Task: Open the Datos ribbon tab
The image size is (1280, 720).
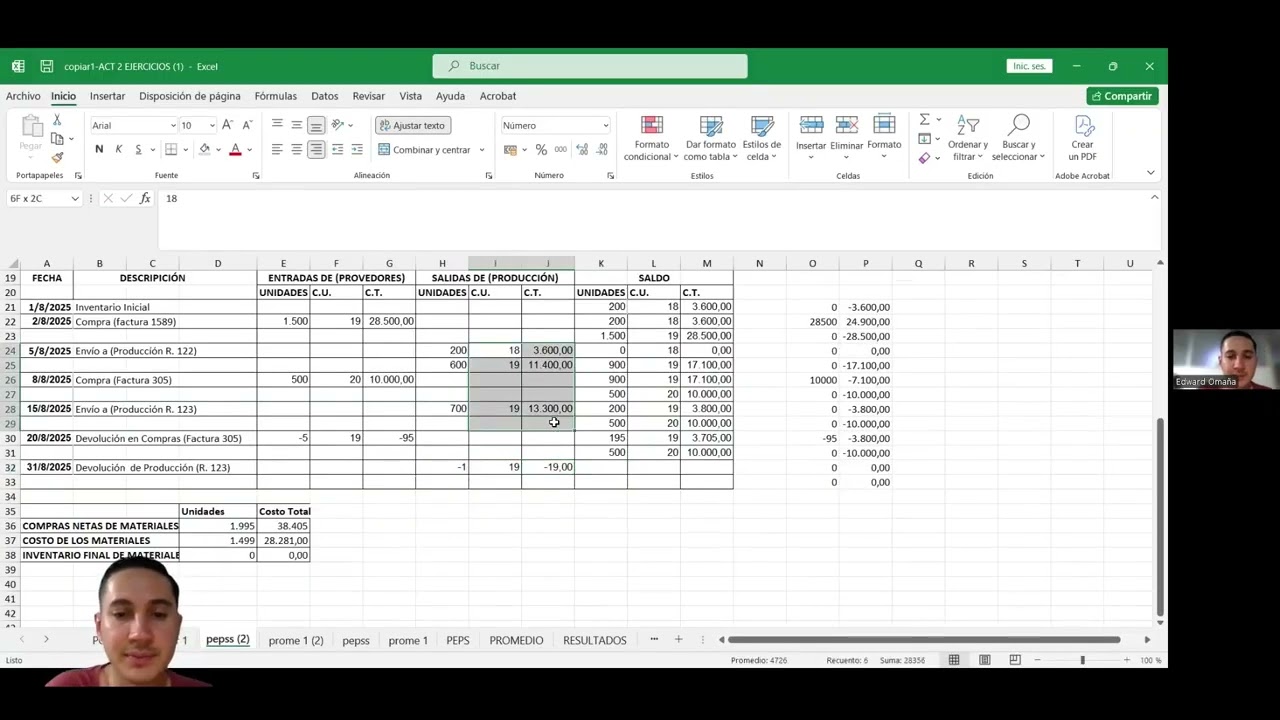Action: 324,96
